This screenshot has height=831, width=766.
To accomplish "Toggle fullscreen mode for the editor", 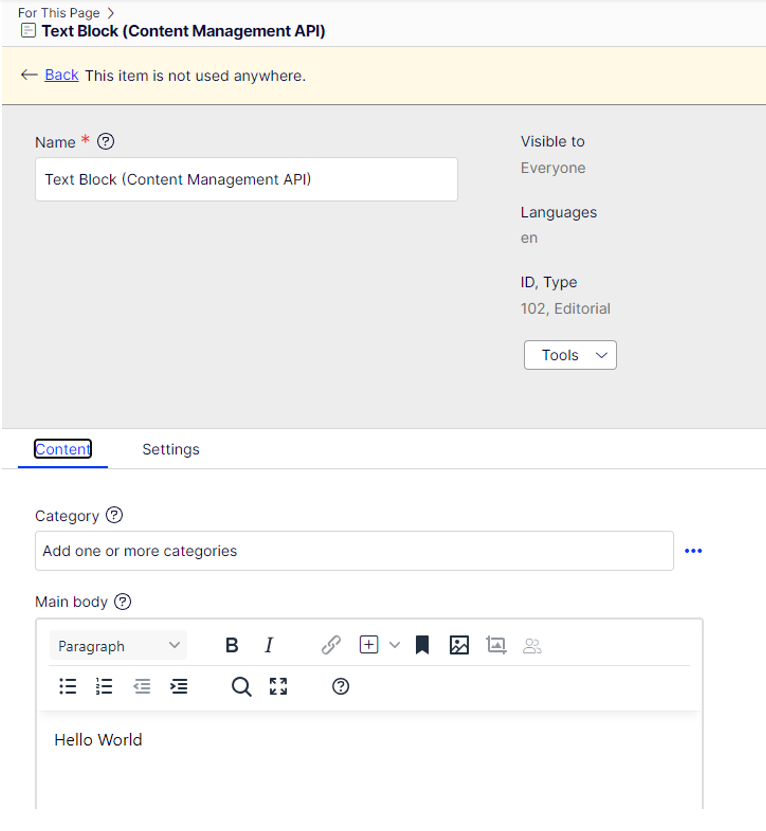I will 279,686.
